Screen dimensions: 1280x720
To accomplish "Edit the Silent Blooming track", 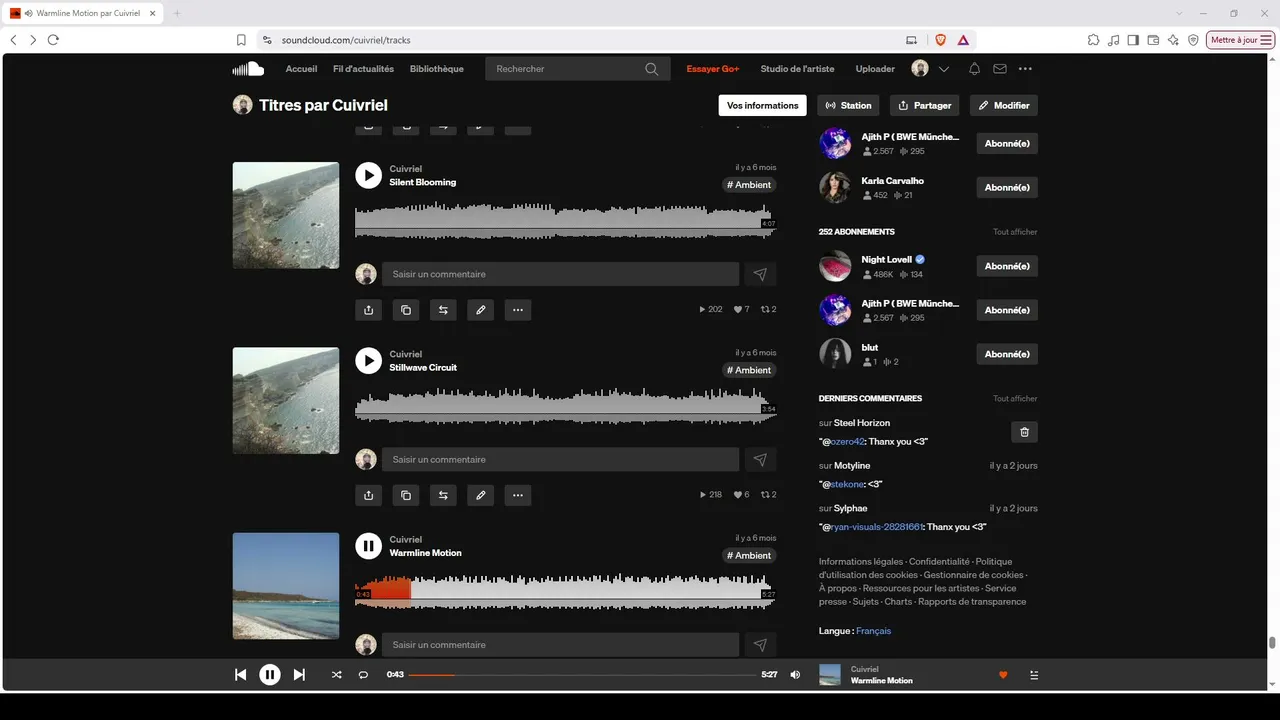I will pyautogui.click(x=480, y=310).
